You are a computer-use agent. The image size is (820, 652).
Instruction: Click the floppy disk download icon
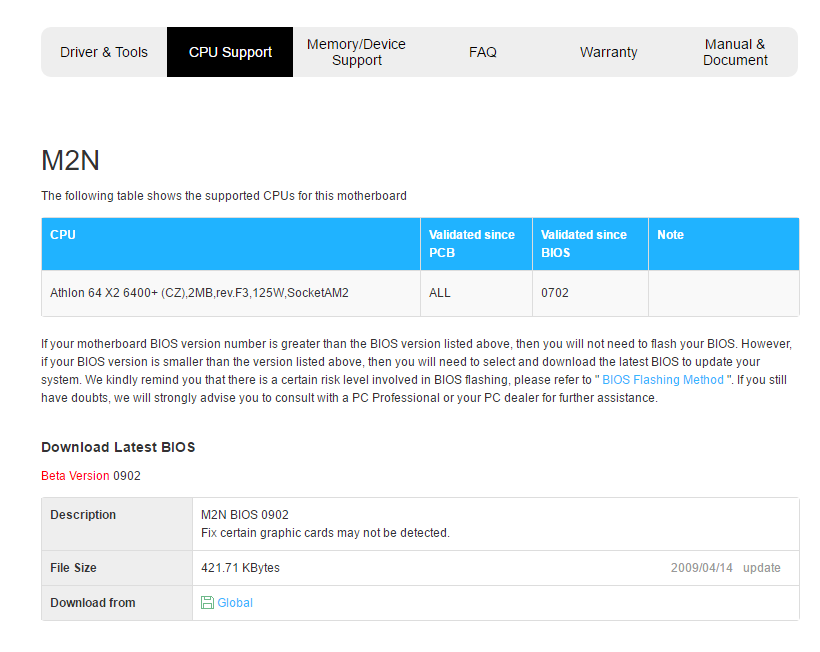coord(207,603)
